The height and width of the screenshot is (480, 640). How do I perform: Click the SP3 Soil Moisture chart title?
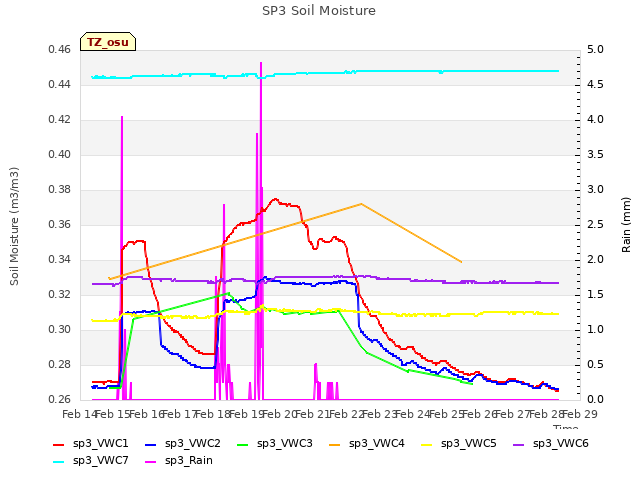pyautogui.click(x=319, y=11)
